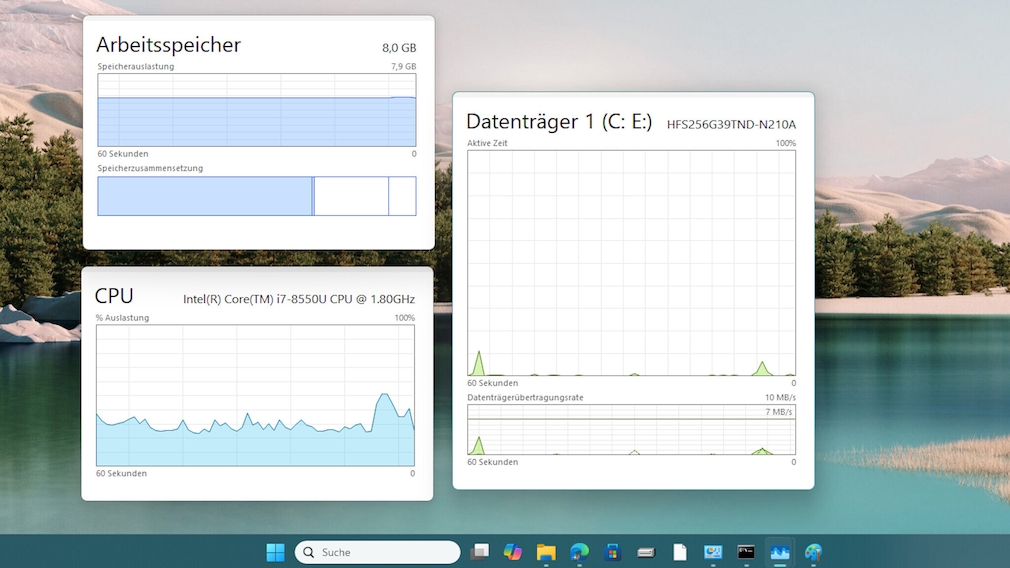Image resolution: width=1010 pixels, height=568 pixels.
Task: Open the Windows Start menu
Action: tap(275, 552)
